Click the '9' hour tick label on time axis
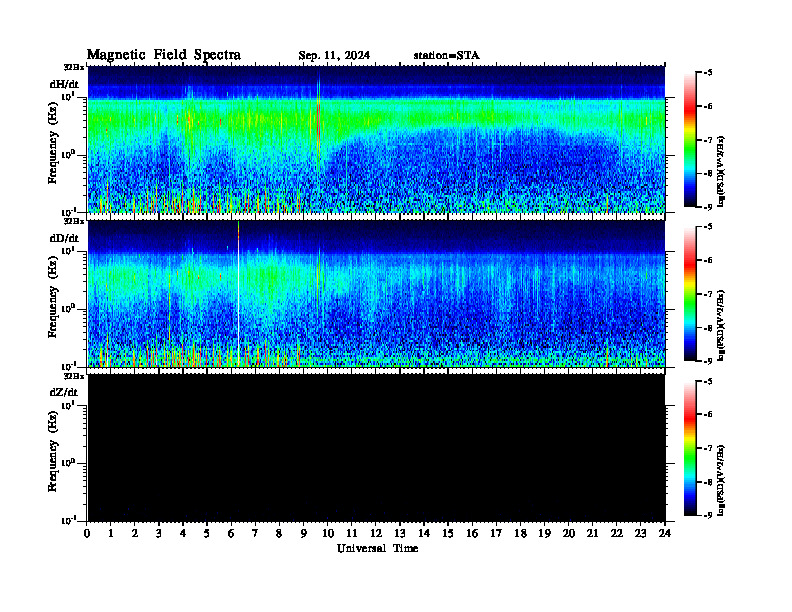Screen dimensions: 792x612 click(x=303, y=534)
